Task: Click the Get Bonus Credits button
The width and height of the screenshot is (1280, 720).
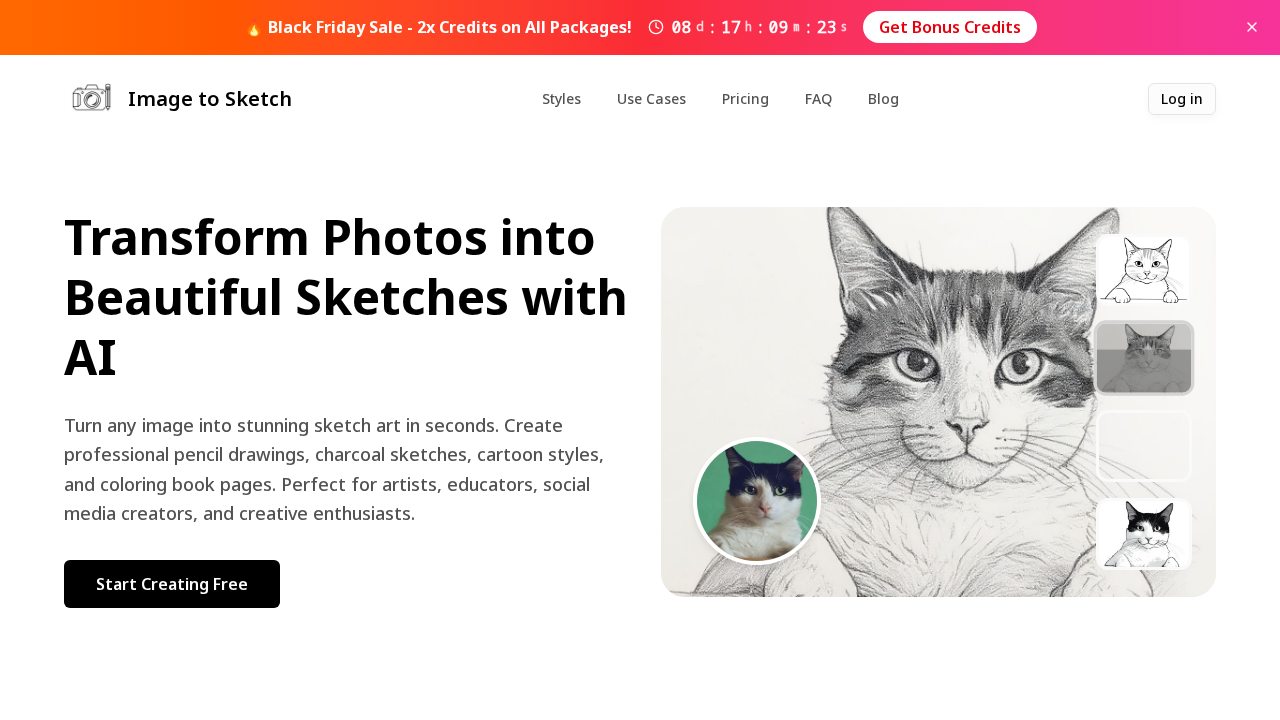Action: 949,26
